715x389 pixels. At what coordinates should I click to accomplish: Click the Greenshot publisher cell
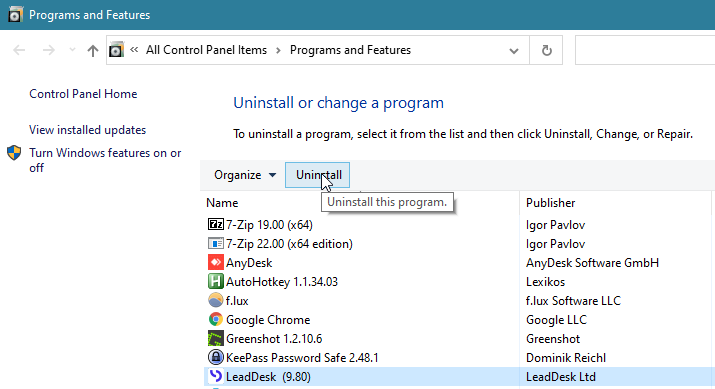553,339
